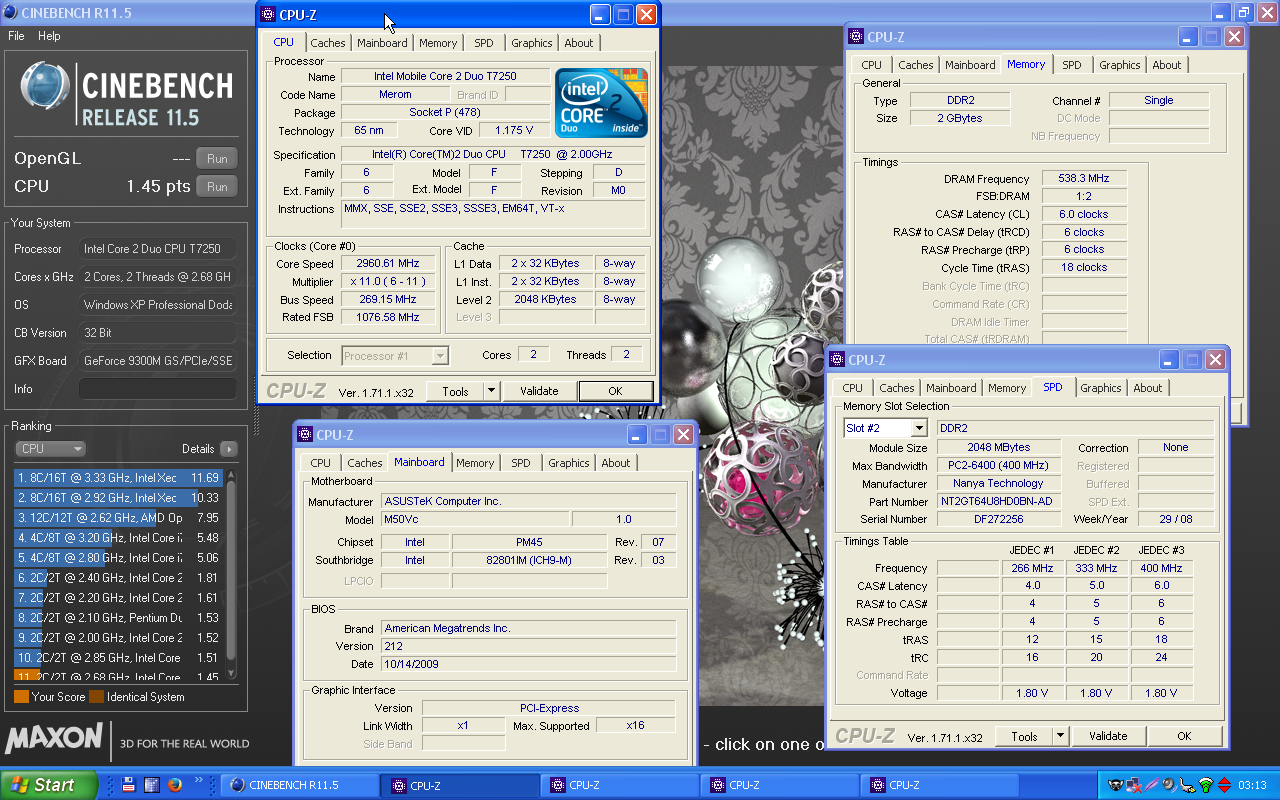The image size is (1280, 800).
Task: Run the CPU benchmark
Action: pos(217,186)
